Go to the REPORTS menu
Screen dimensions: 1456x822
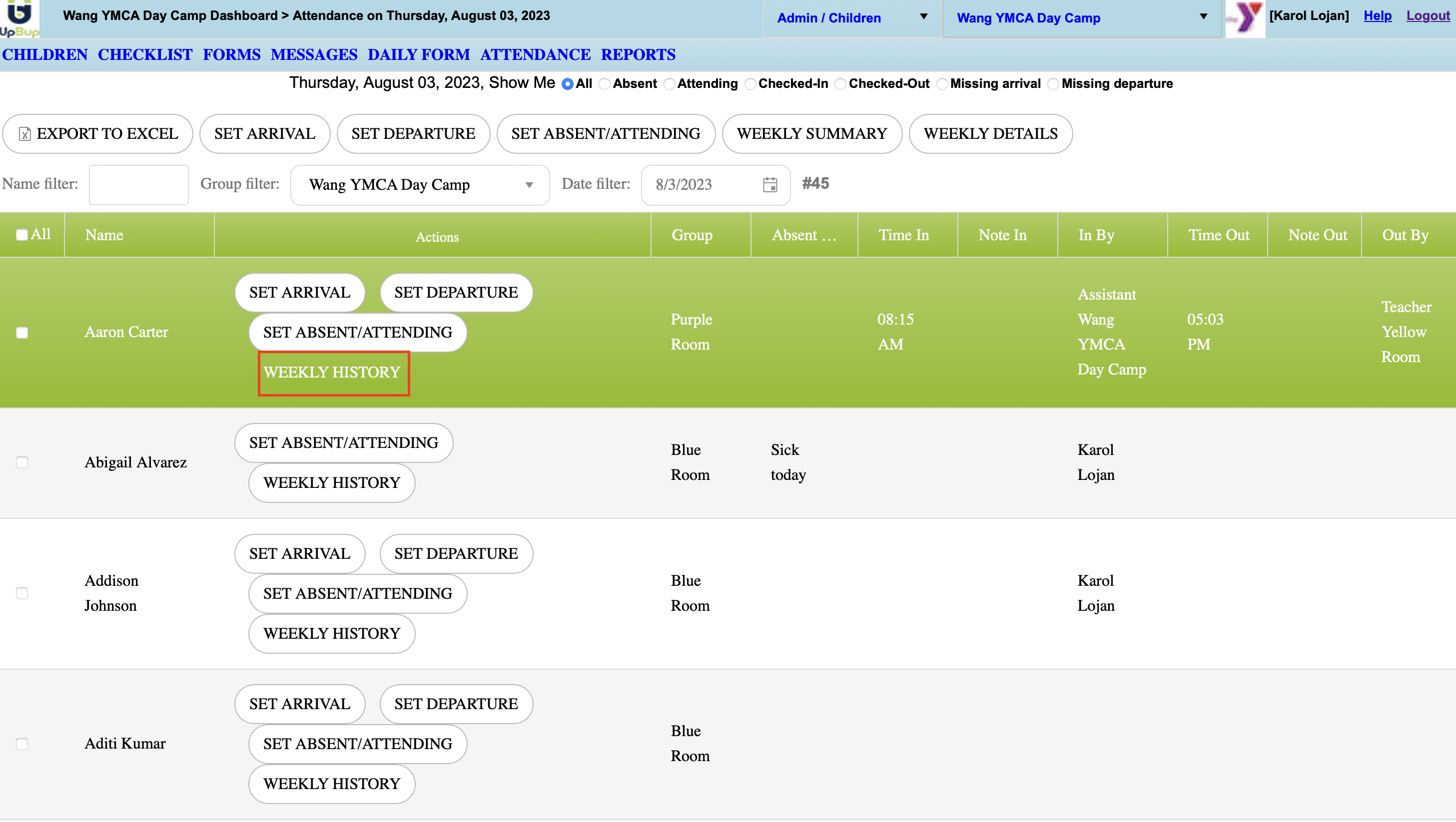point(638,55)
